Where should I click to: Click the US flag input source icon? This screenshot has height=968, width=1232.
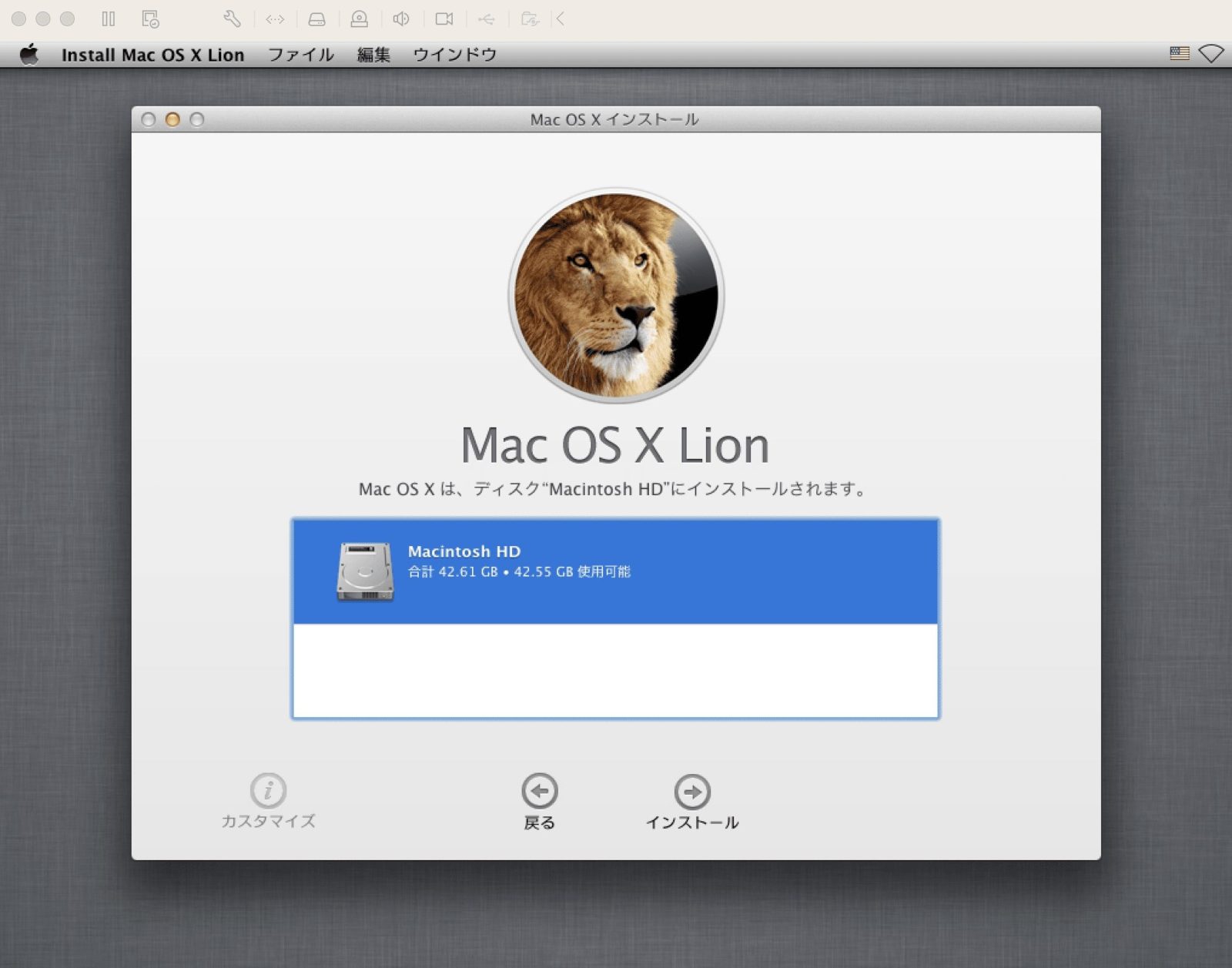click(1180, 53)
